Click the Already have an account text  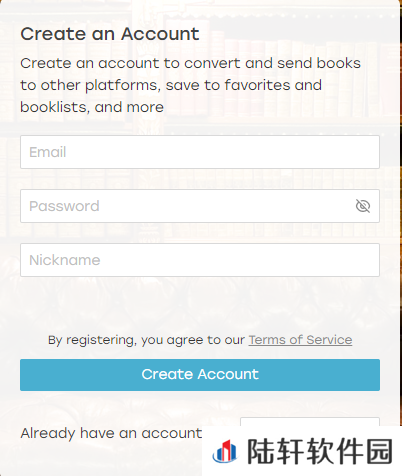click(x=111, y=433)
